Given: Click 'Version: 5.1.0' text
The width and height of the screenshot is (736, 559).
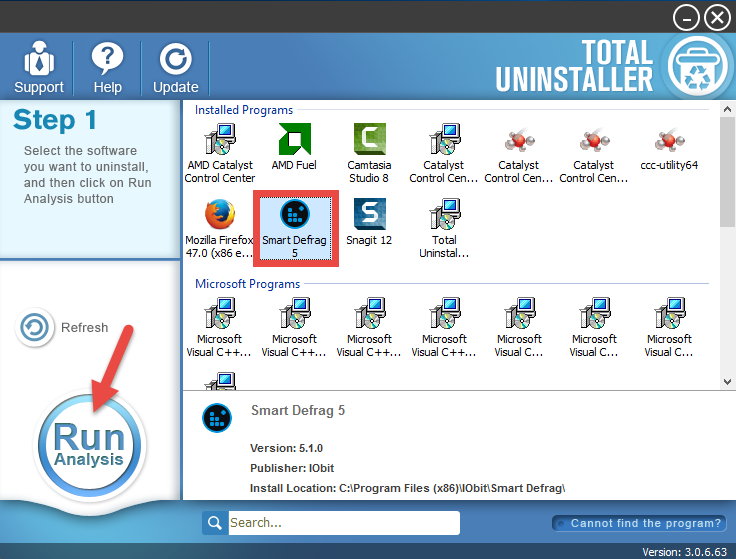Looking at the screenshot, I should pyautogui.click(x=286, y=448).
